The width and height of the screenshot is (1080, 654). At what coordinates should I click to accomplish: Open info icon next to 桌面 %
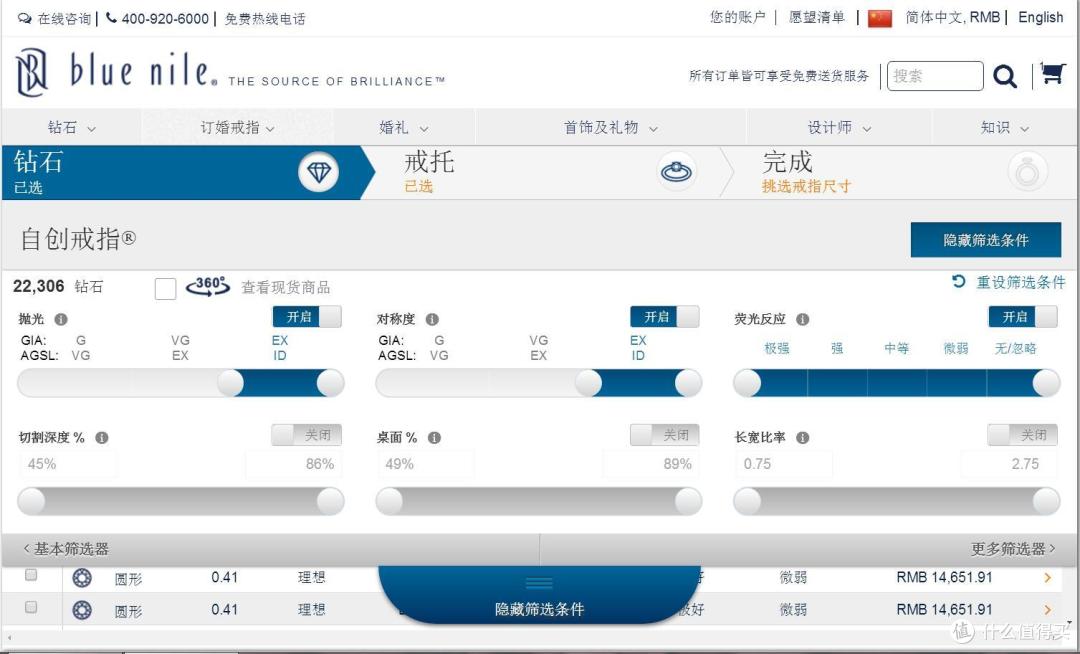click(434, 438)
